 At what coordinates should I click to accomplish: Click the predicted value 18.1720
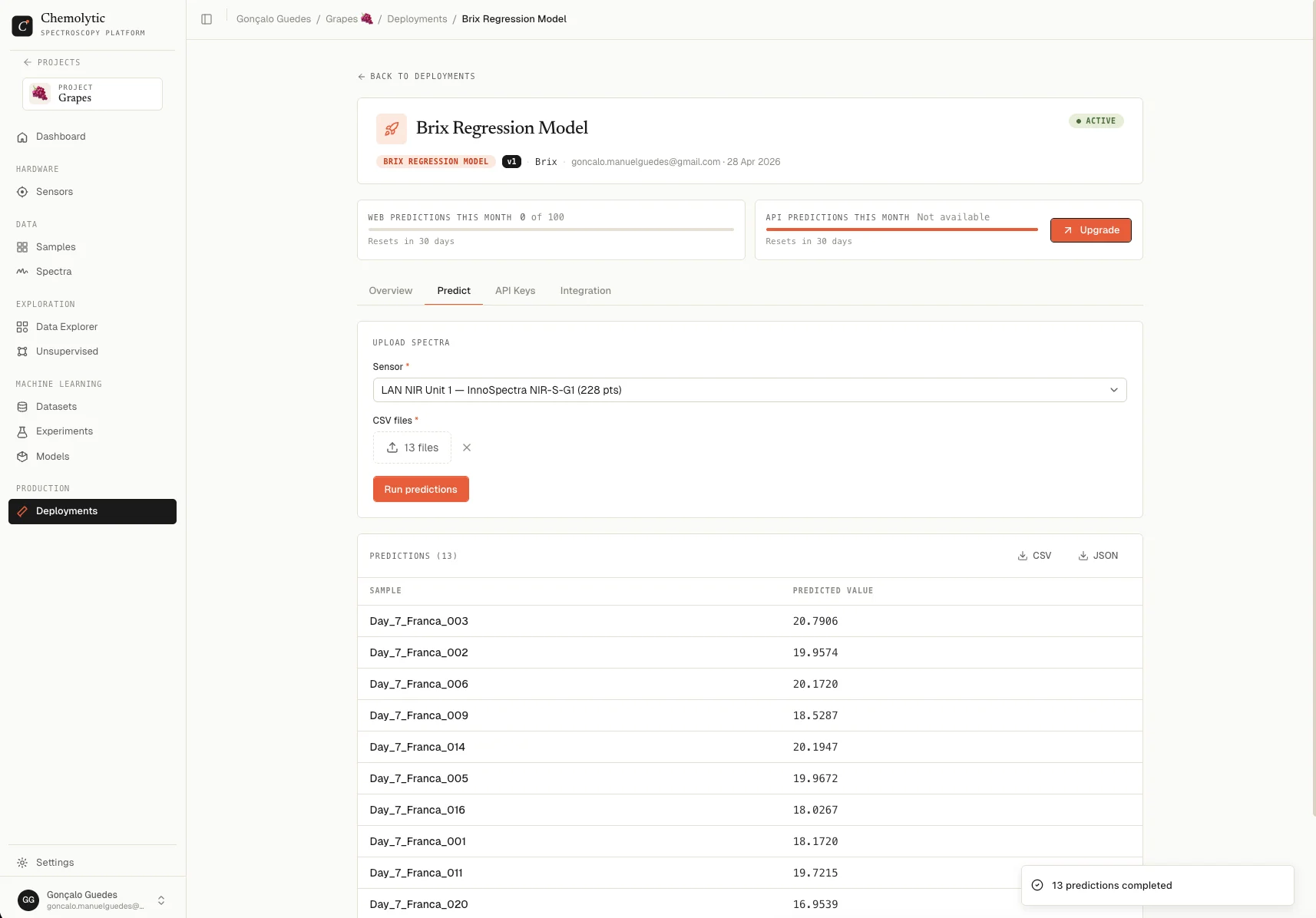tap(815, 841)
